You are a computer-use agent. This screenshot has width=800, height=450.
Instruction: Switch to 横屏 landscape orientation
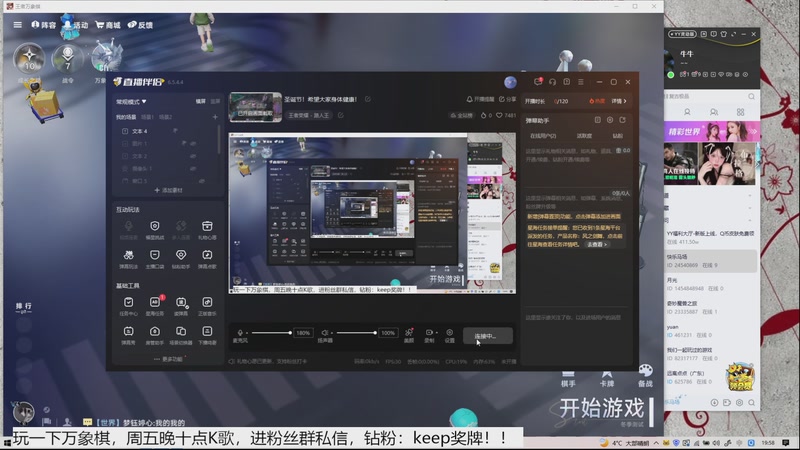coord(201,102)
